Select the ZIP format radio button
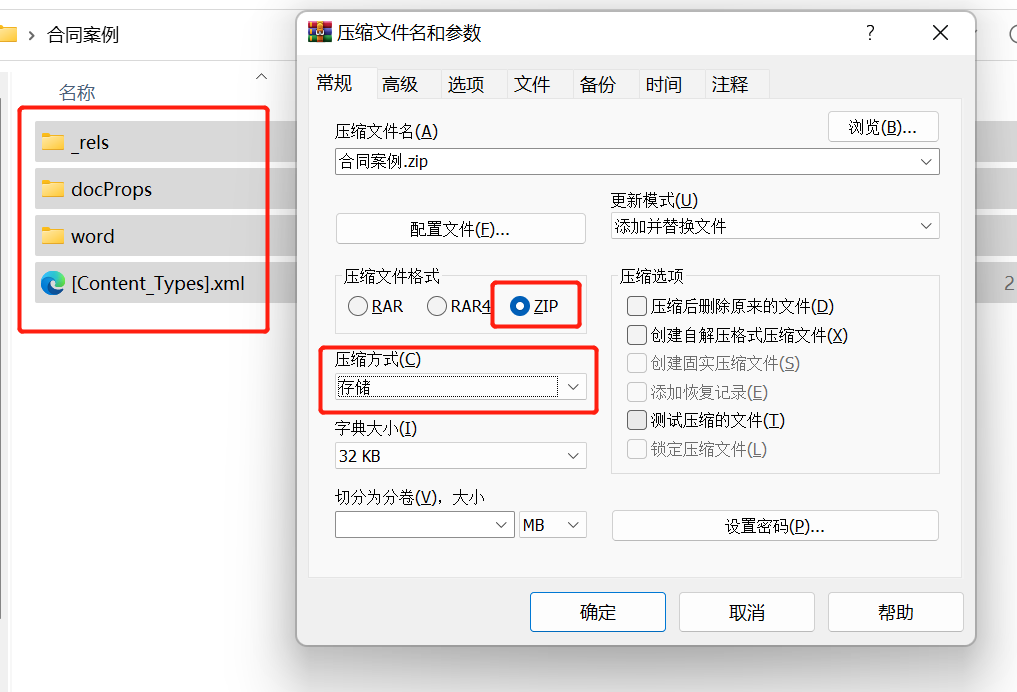Viewport: 1017px width, 692px height. 520,306
